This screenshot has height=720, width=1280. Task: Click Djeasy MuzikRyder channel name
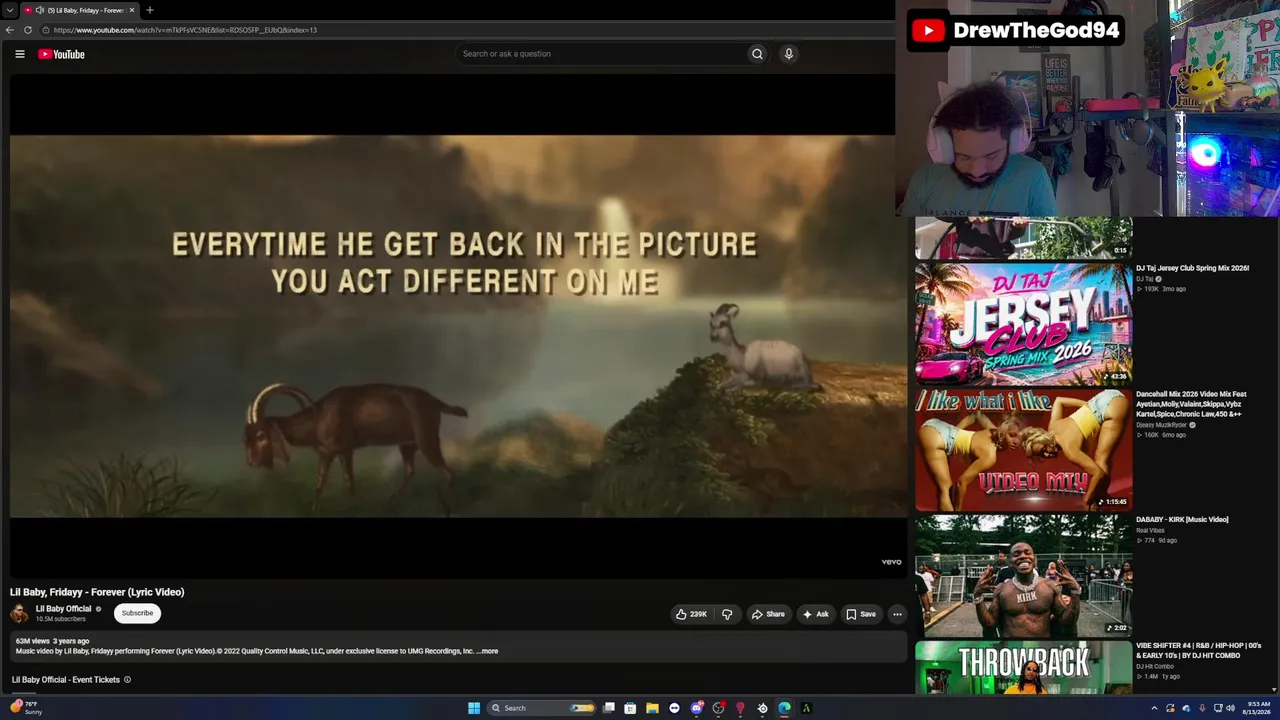point(1161,425)
